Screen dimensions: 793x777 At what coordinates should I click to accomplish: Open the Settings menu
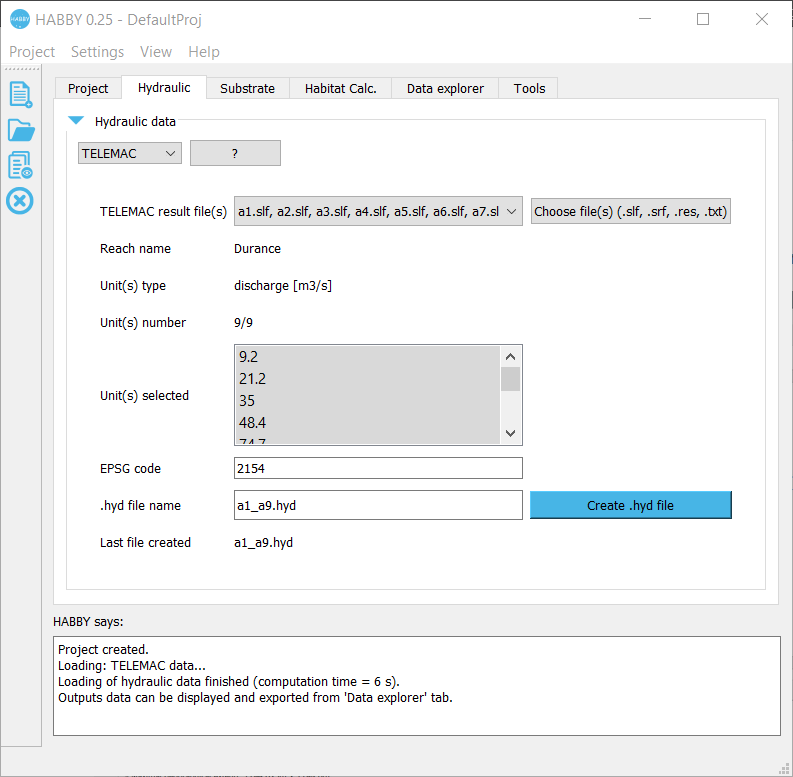point(97,52)
